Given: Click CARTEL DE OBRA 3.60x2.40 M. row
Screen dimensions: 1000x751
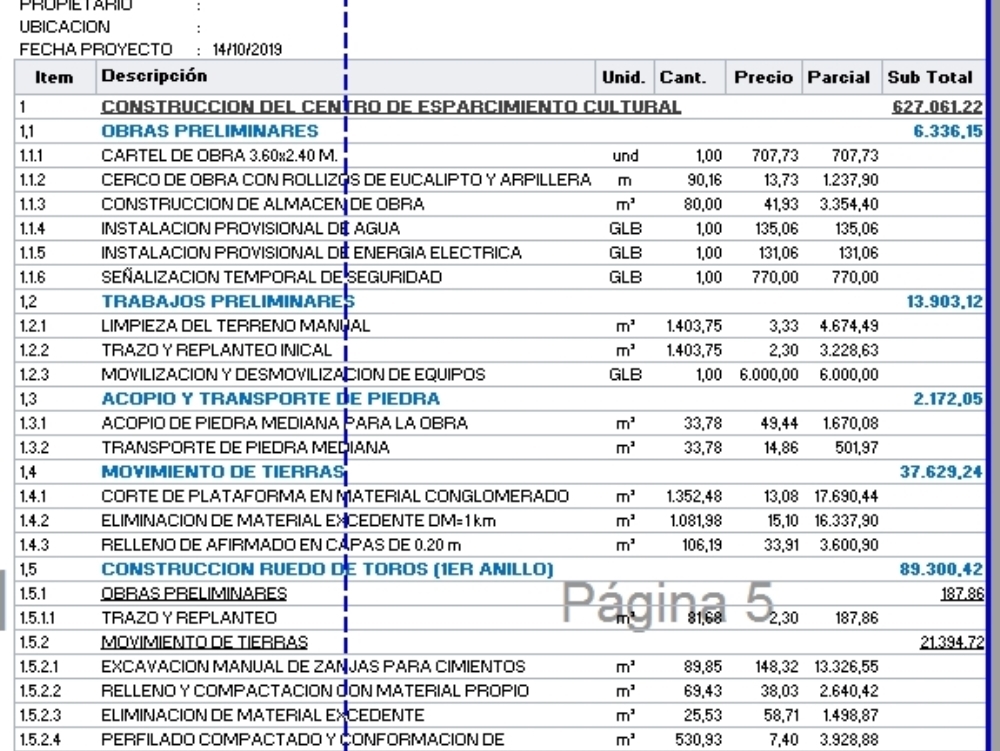Looking at the screenshot, I should point(499,156).
